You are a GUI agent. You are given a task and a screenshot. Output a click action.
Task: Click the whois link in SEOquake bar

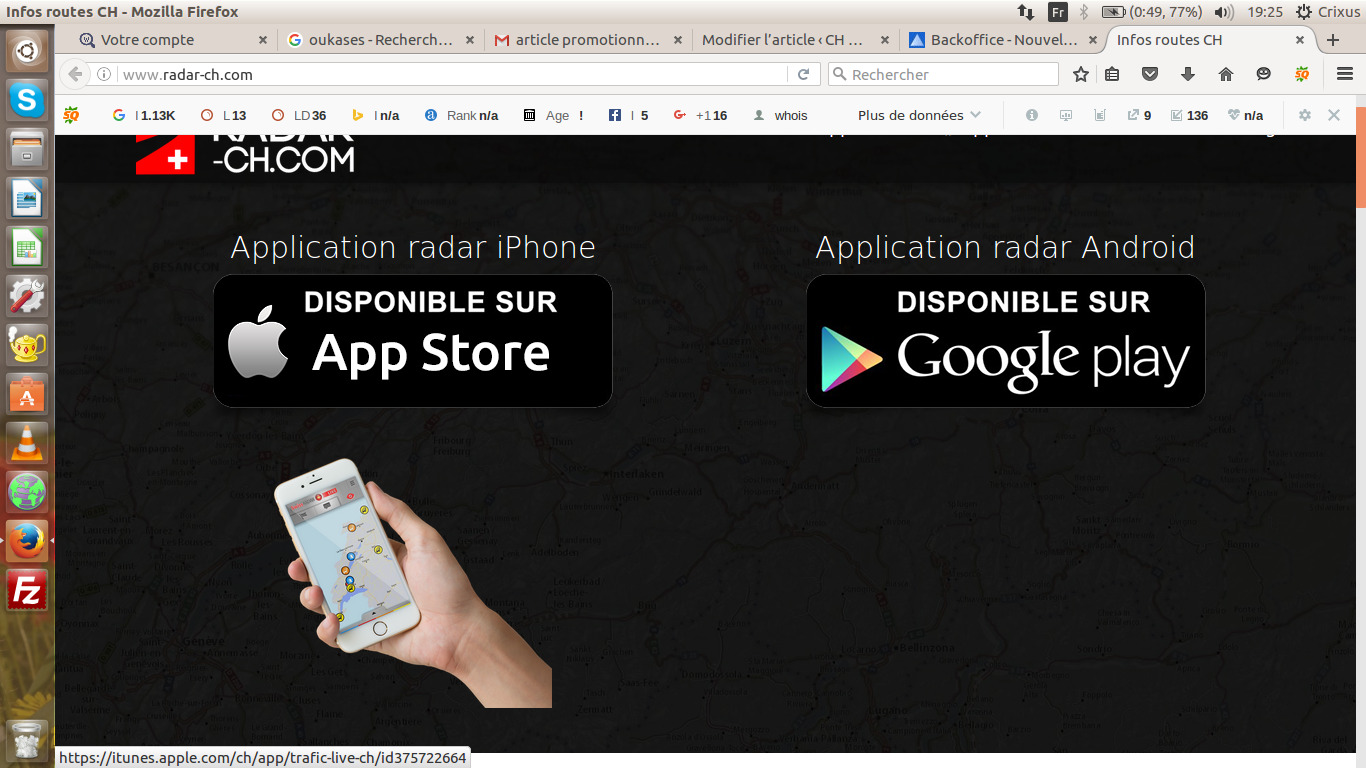(x=781, y=115)
